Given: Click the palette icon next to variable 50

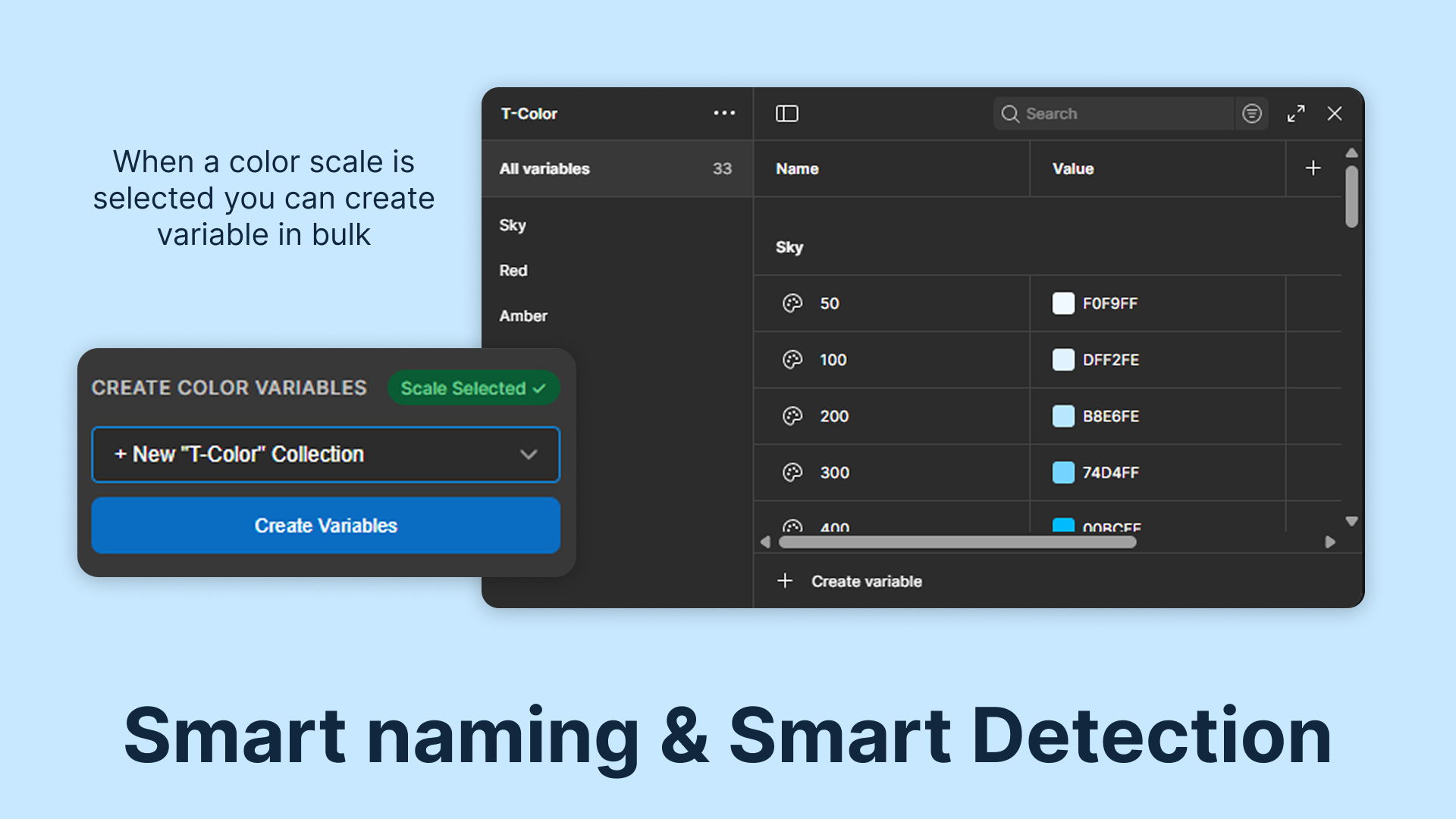Looking at the screenshot, I should pos(792,303).
